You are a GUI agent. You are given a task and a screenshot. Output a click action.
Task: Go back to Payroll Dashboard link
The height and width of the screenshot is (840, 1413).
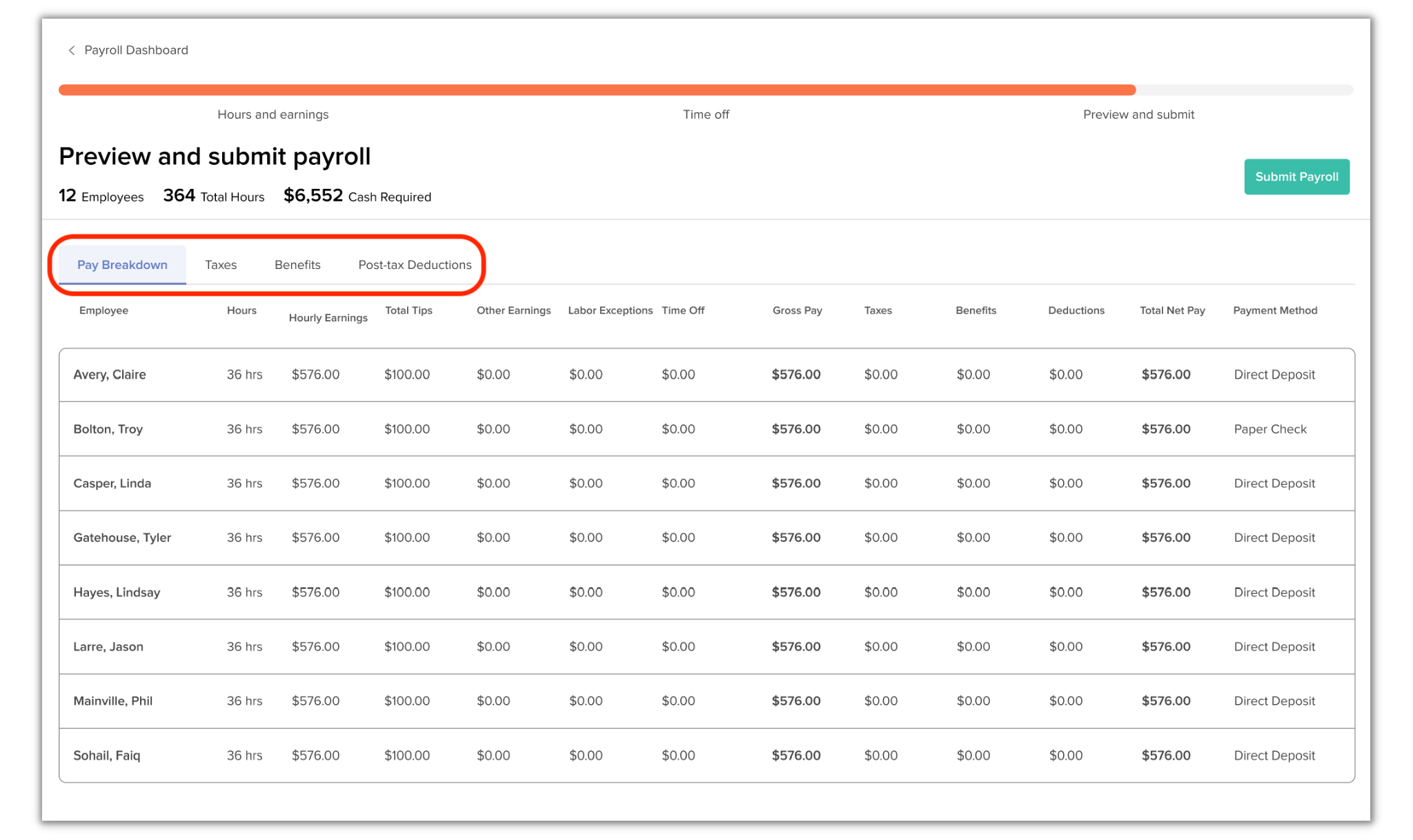136,50
